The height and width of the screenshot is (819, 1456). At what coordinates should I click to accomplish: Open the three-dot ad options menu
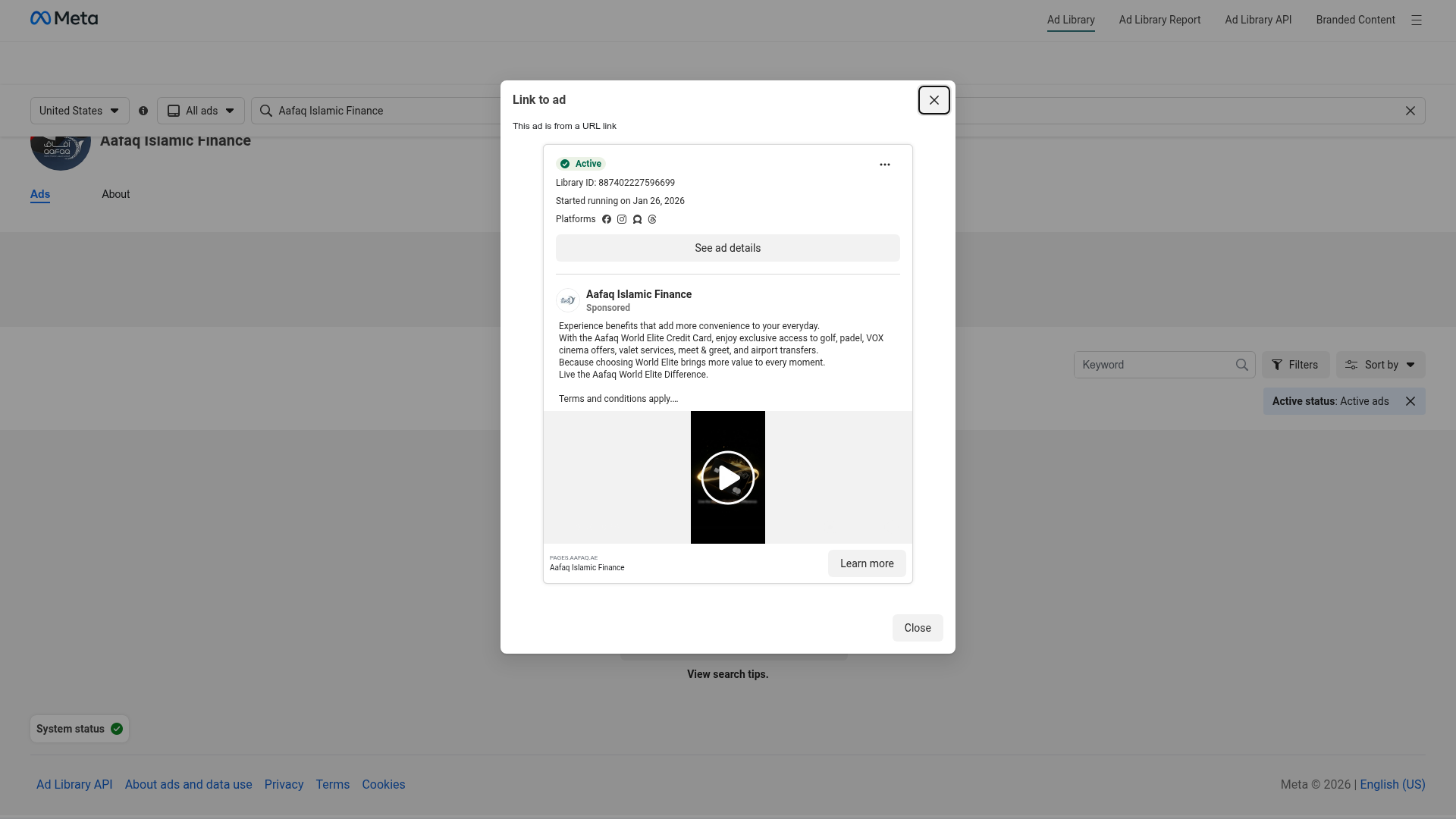(x=884, y=165)
